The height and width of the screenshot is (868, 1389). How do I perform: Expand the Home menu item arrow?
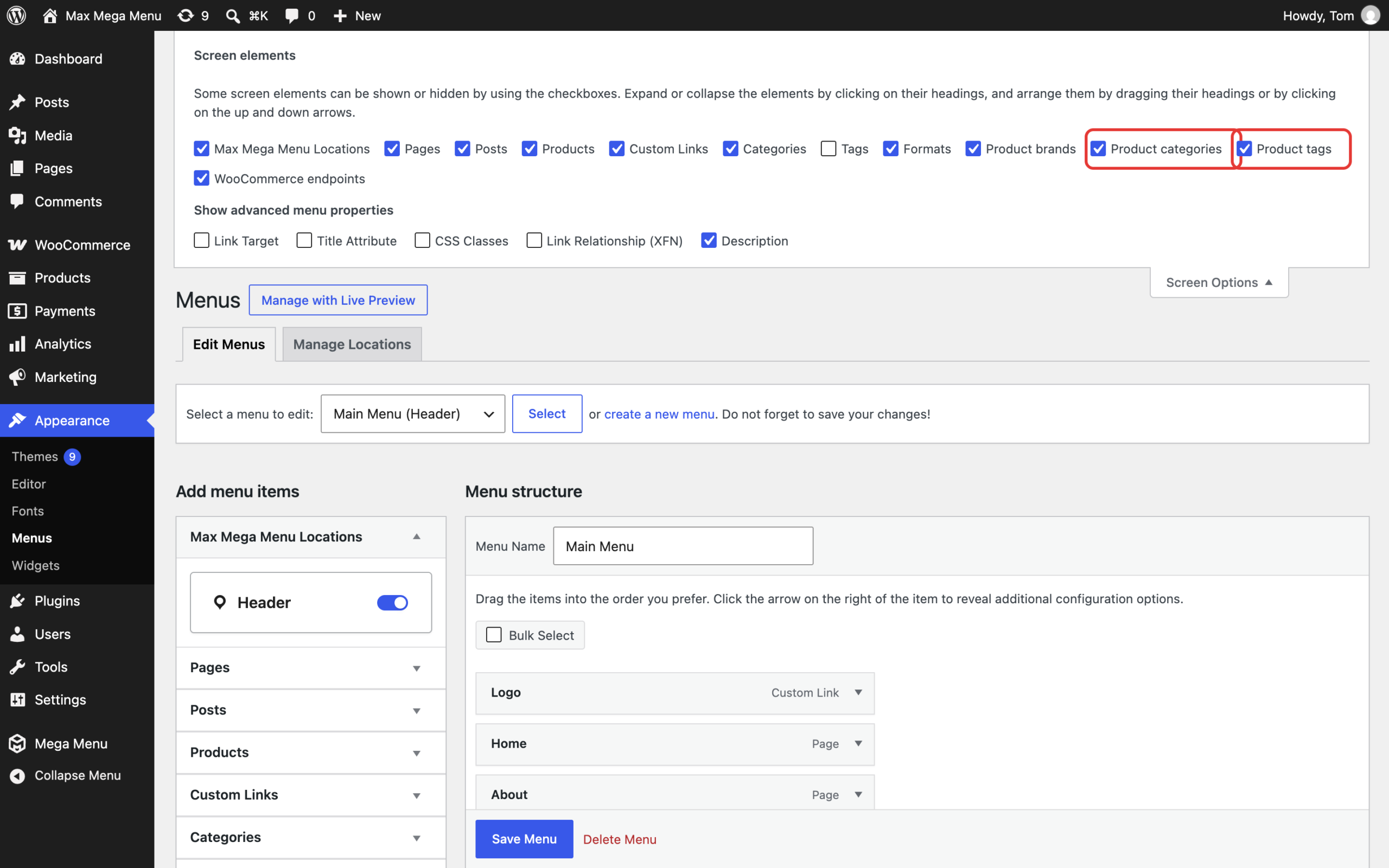click(858, 743)
